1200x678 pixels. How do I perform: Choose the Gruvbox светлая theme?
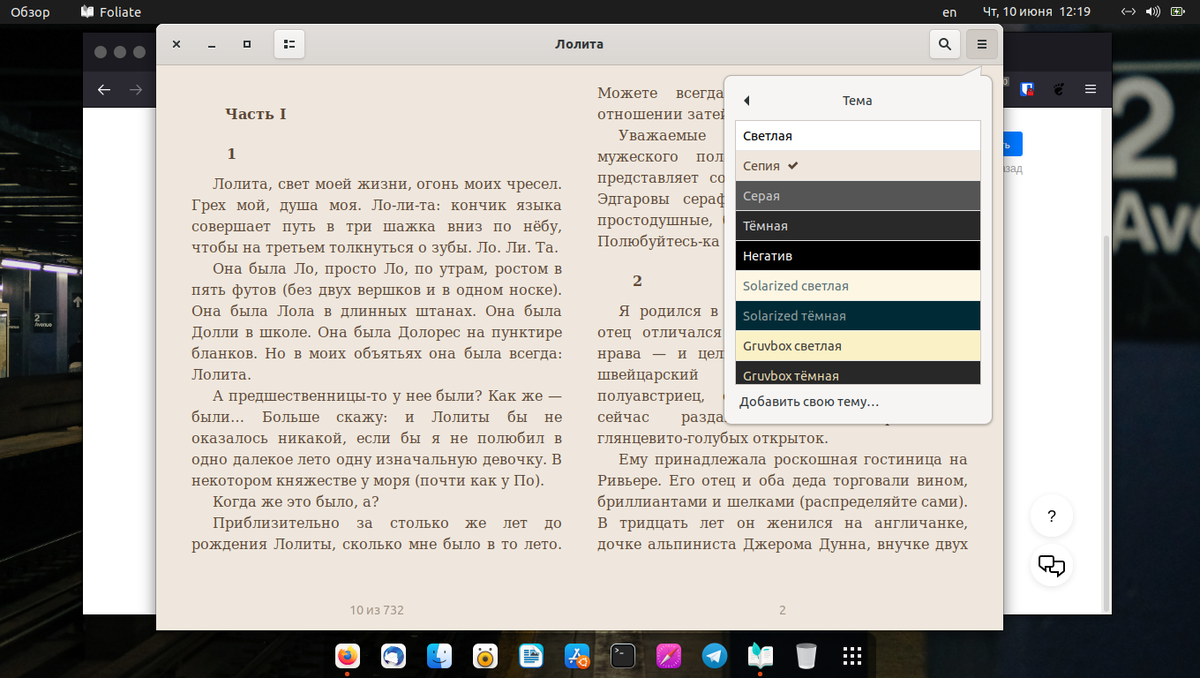click(x=858, y=346)
